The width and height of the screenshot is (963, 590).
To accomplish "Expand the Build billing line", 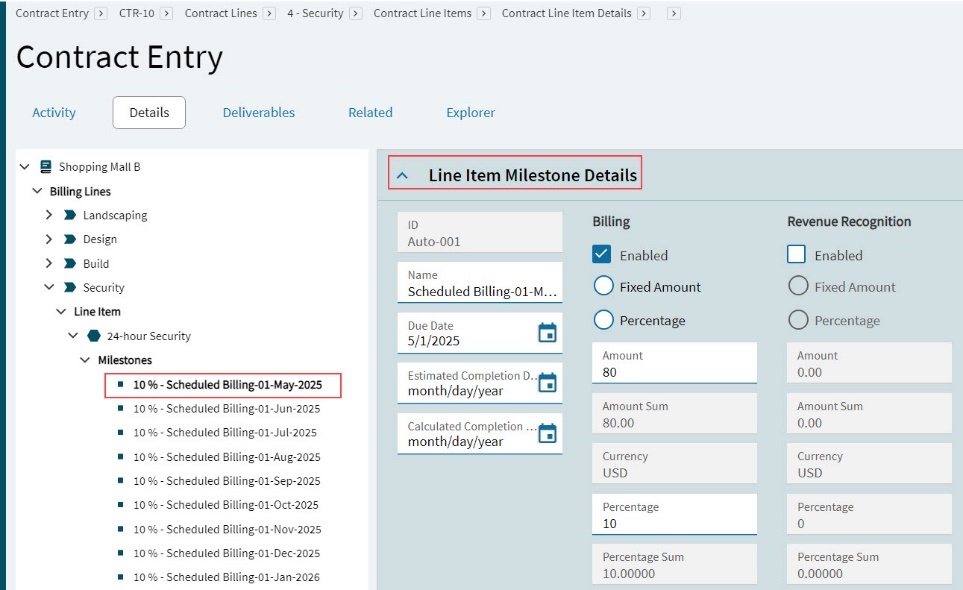I will [49, 263].
